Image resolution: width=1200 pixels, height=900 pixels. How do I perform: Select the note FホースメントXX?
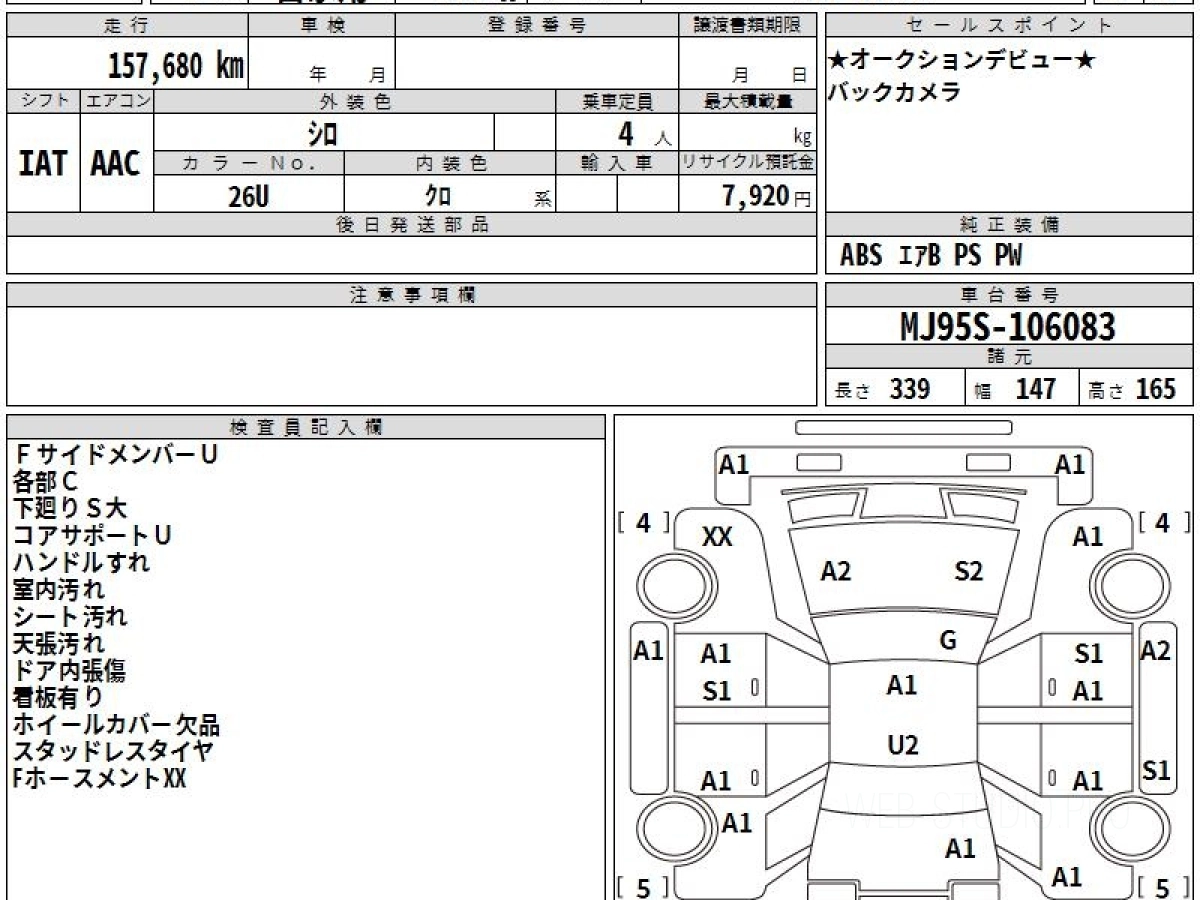click(x=100, y=778)
